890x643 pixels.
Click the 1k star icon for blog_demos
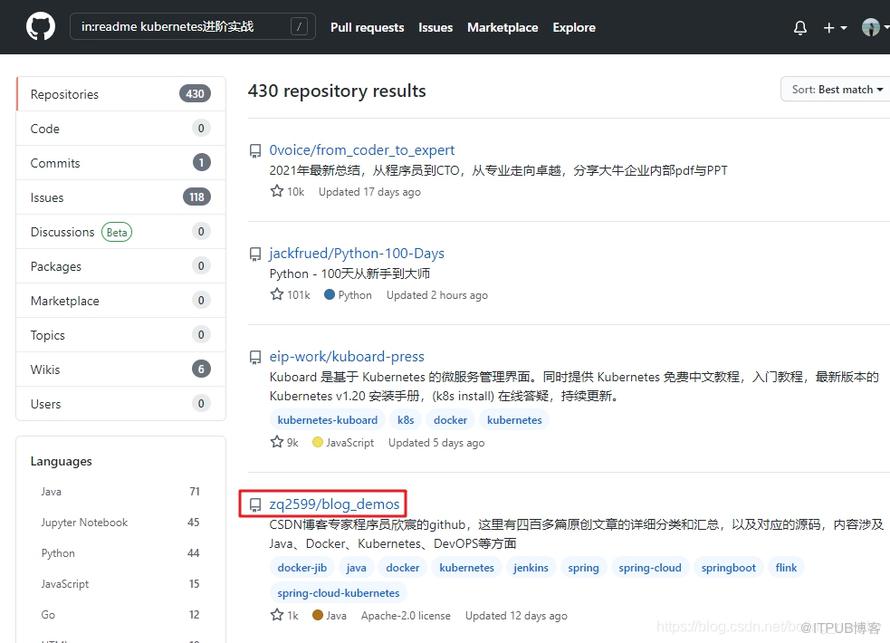coord(276,615)
